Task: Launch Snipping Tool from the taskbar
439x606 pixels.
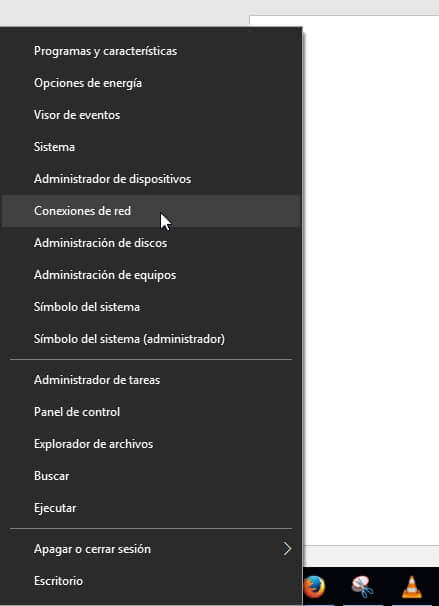Action: pos(362,587)
